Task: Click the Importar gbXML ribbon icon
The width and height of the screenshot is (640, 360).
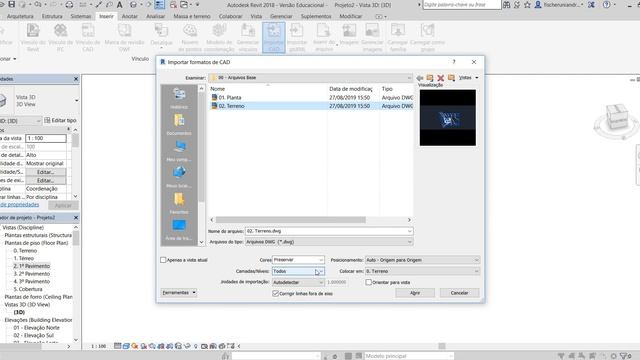Action: point(297,37)
